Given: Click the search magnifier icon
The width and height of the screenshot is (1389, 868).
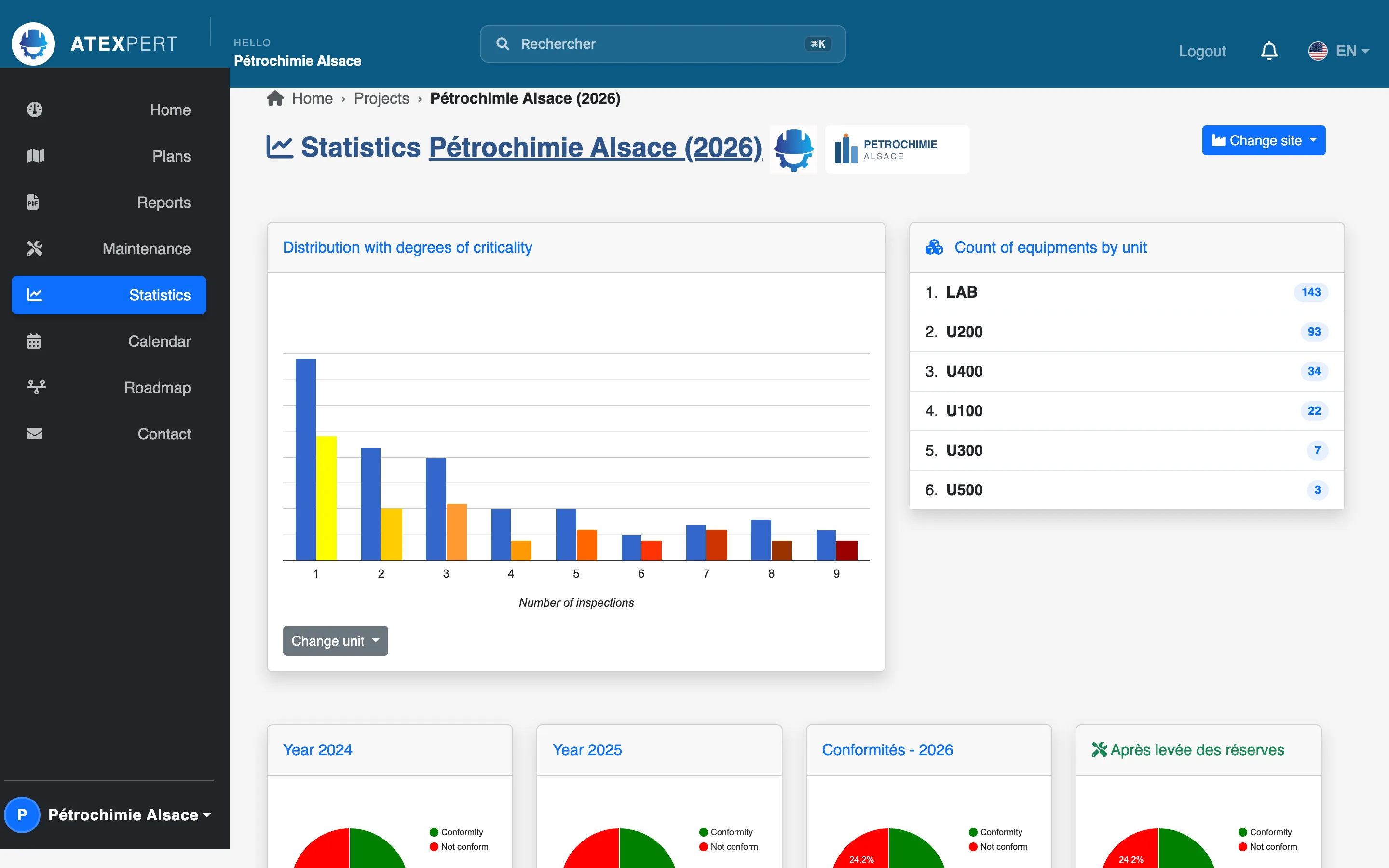Looking at the screenshot, I should [502, 43].
